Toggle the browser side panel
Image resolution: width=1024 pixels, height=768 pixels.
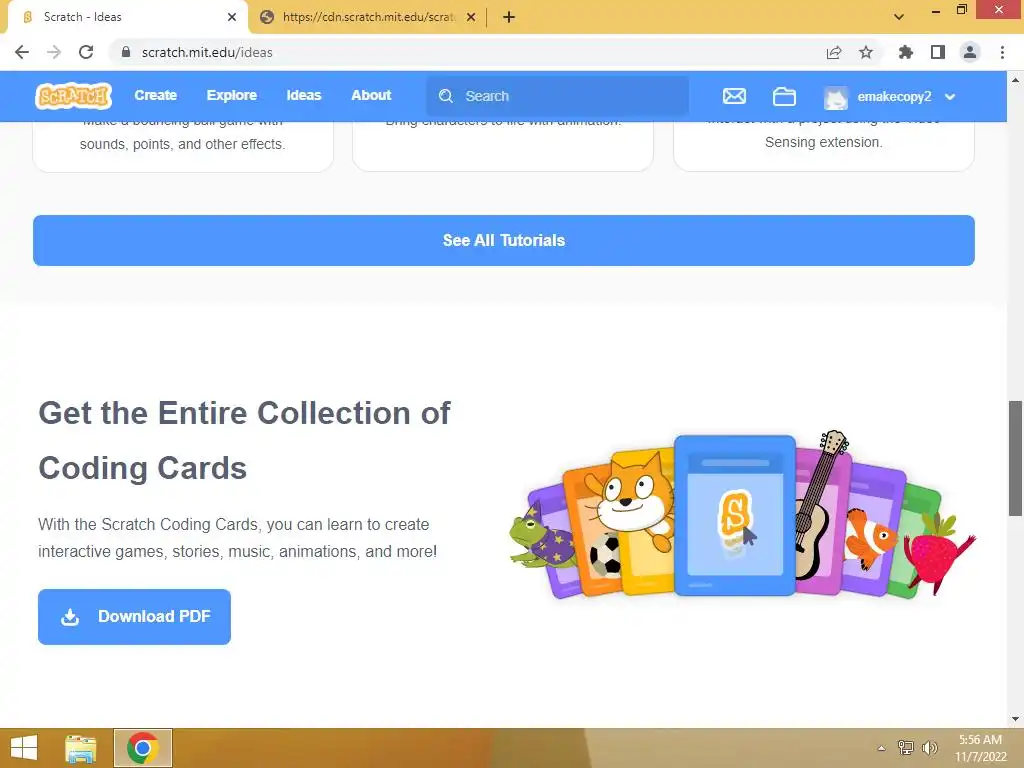(x=938, y=52)
